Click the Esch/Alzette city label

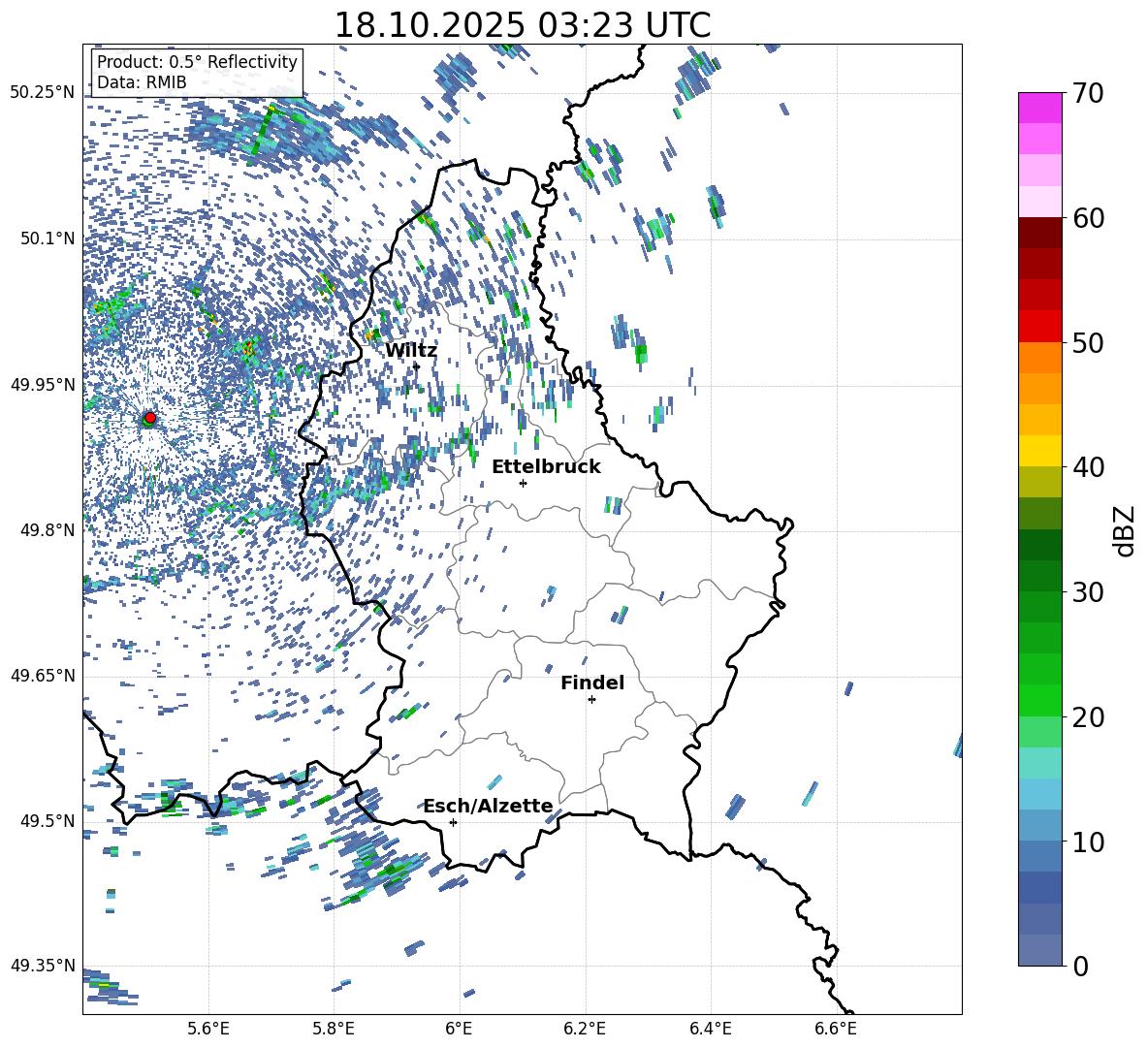[x=488, y=806]
